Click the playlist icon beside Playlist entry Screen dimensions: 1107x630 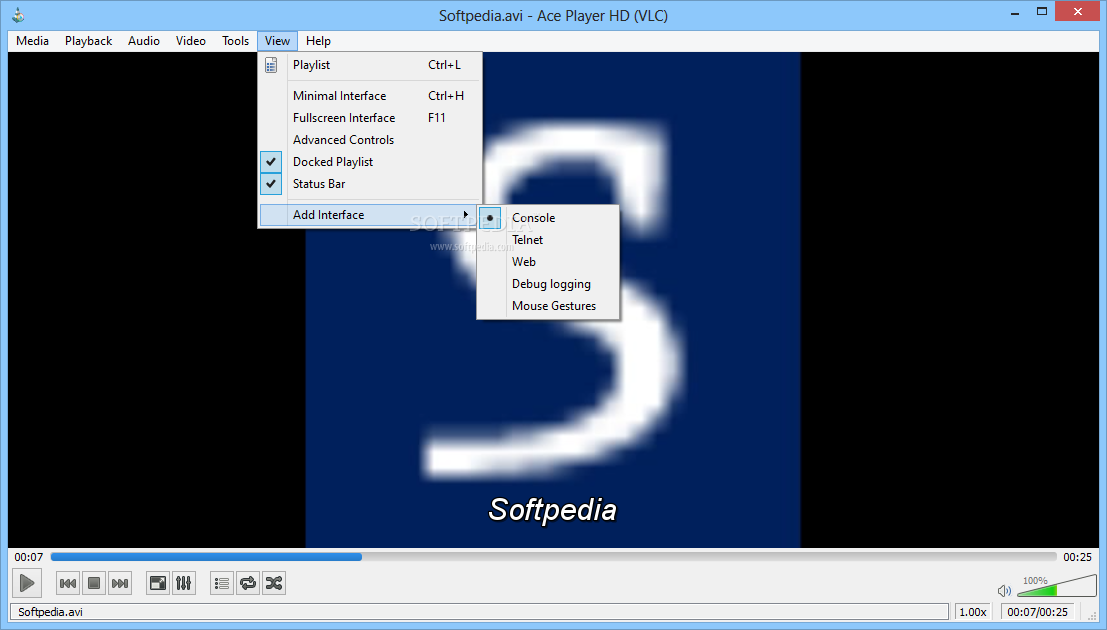pyautogui.click(x=271, y=65)
